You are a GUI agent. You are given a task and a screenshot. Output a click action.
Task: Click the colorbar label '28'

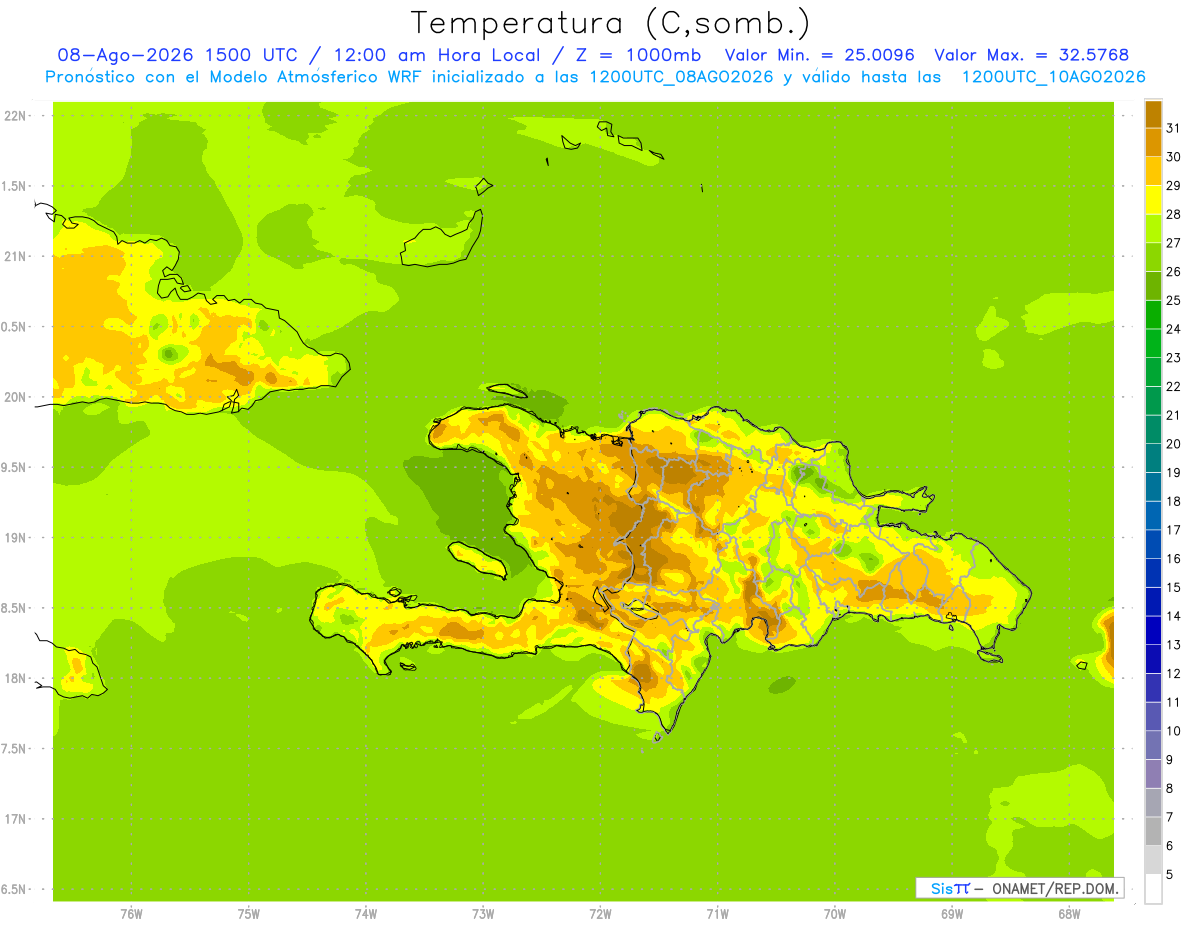(x=1173, y=214)
